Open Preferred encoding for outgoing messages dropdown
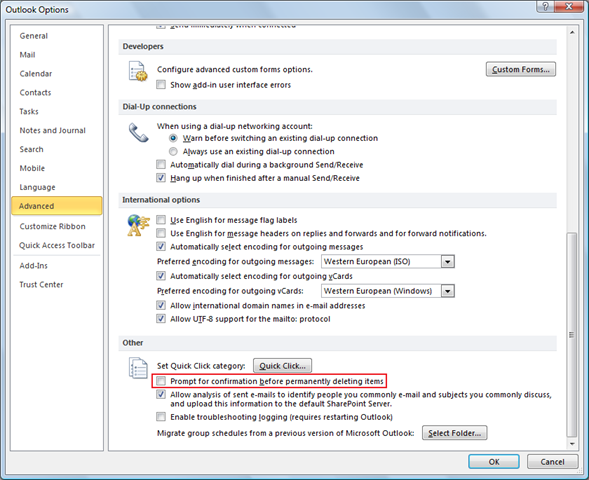Screen dimensions: 589x480 tap(447, 261)
